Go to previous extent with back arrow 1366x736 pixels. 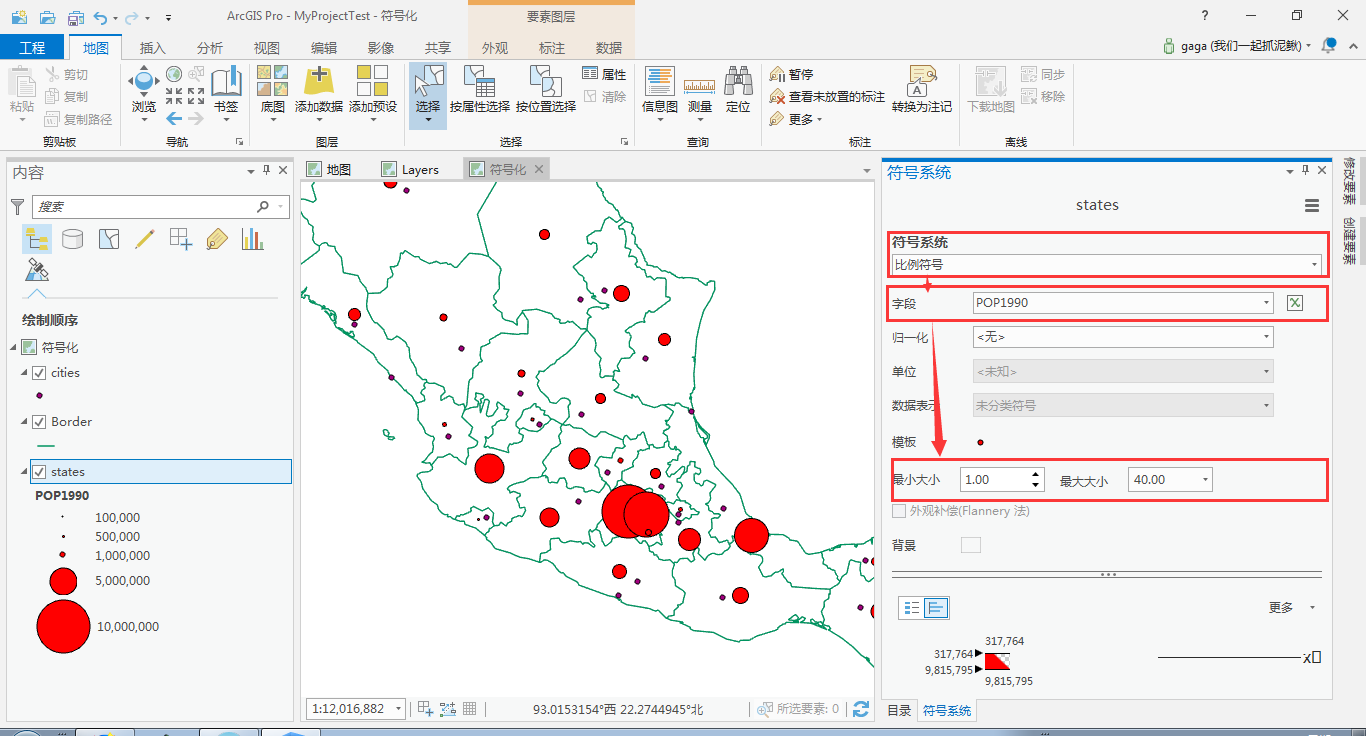point(174,118)
